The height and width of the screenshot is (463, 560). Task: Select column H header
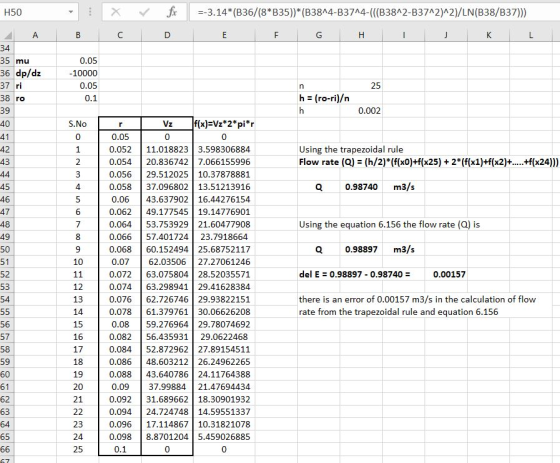point(361,35)
